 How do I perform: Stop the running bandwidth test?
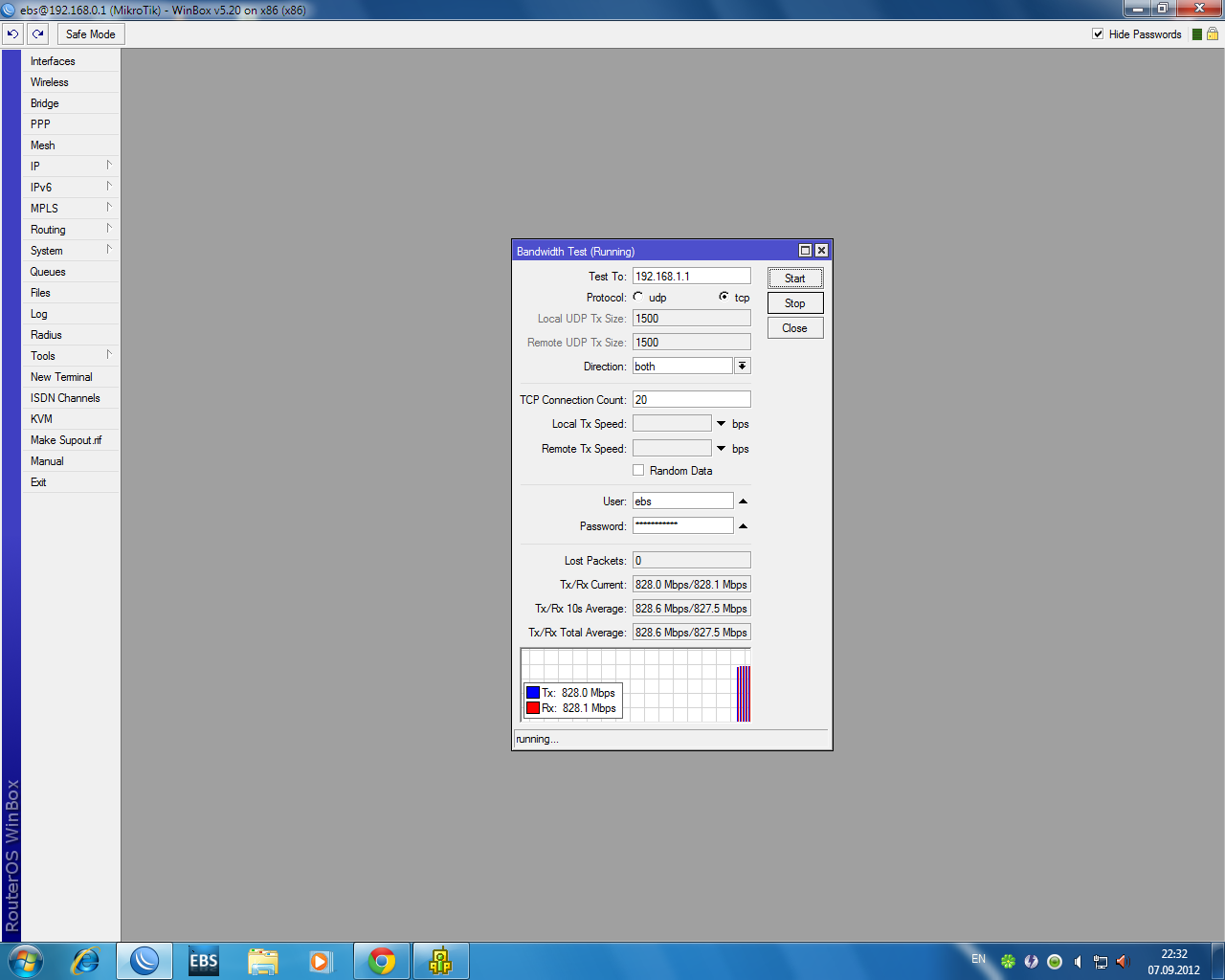(795, 303)
